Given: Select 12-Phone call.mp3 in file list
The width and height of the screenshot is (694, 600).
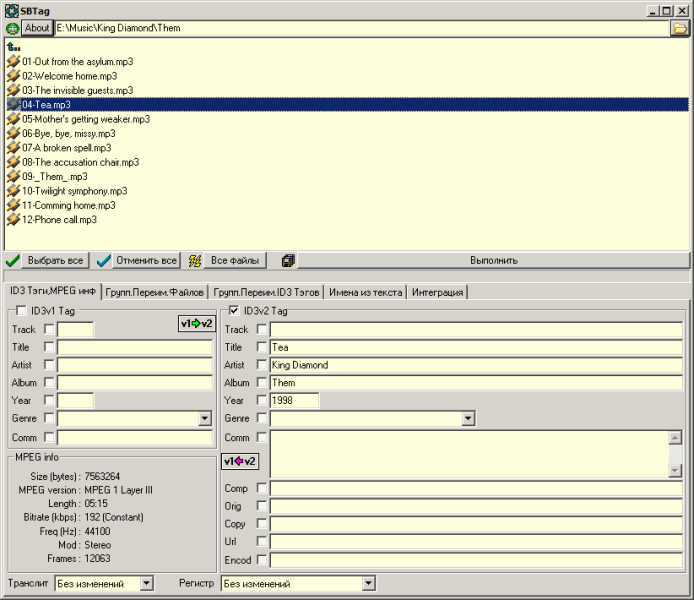Looking at the screenshot, I should point(59,219).
